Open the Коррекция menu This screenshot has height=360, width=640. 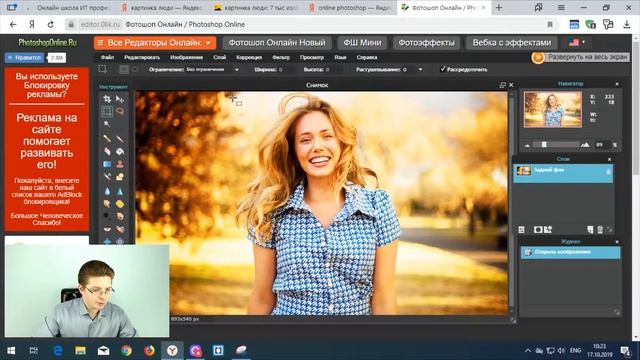(249, 57)
